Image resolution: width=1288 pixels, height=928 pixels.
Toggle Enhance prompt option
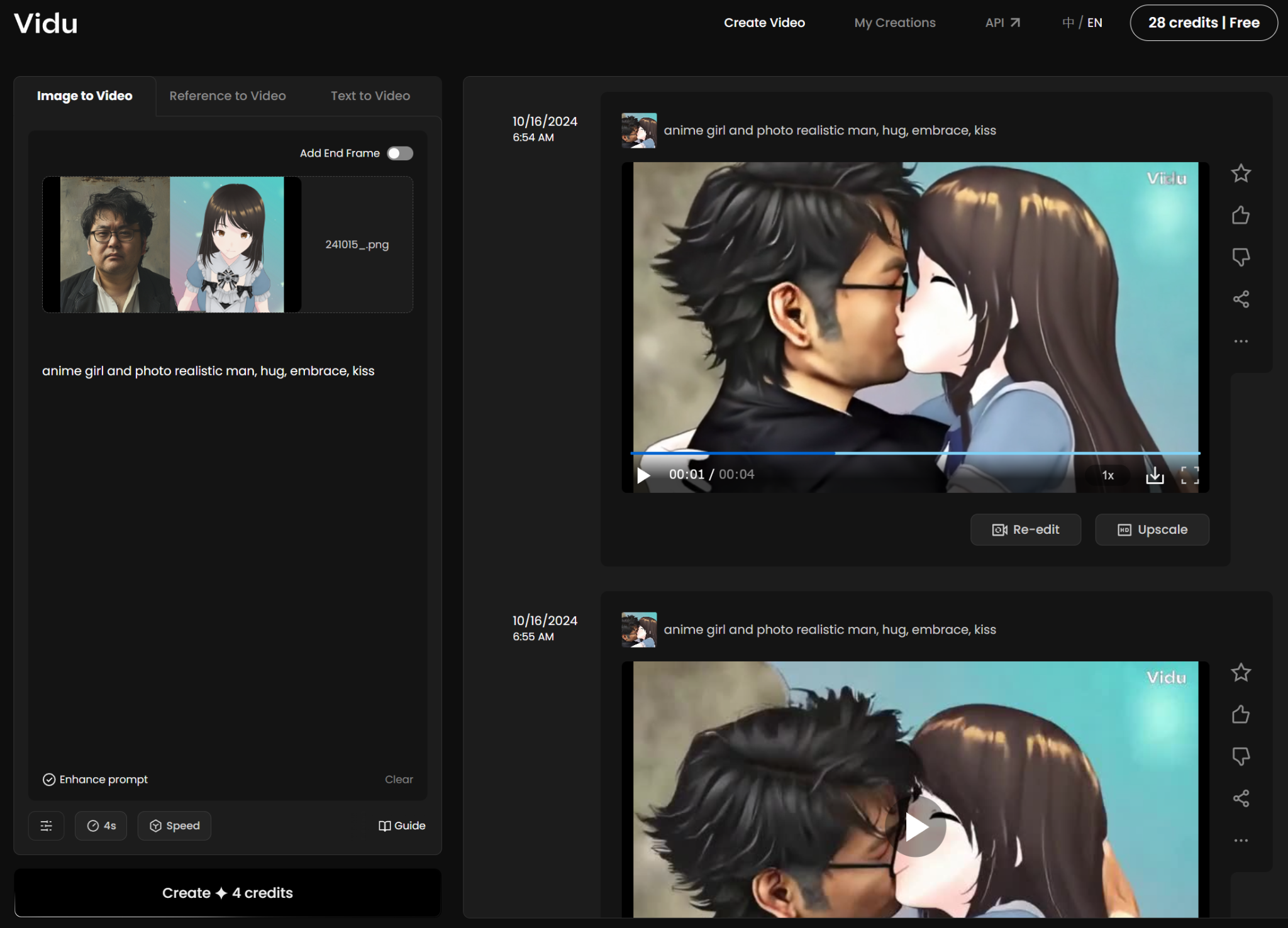95,780
